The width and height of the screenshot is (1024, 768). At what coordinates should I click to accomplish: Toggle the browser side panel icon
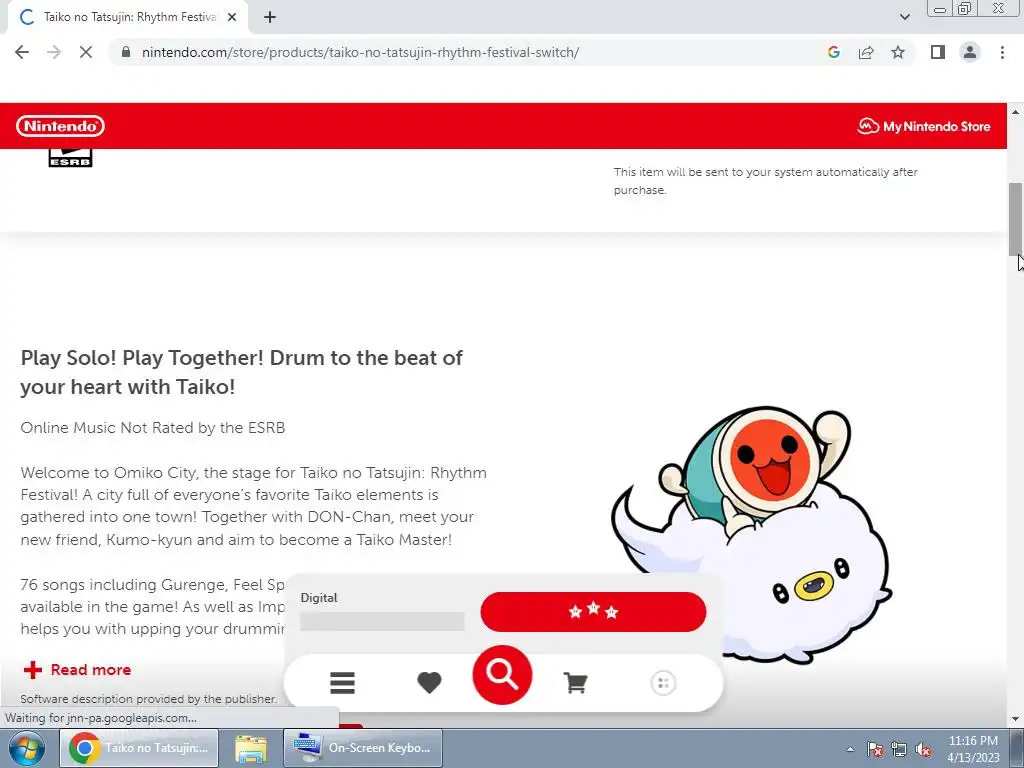(x=938, y=52)
